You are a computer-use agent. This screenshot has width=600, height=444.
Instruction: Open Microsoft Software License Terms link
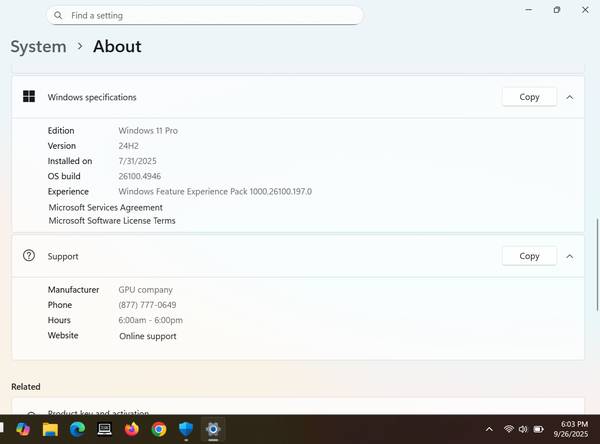[111, 221]
